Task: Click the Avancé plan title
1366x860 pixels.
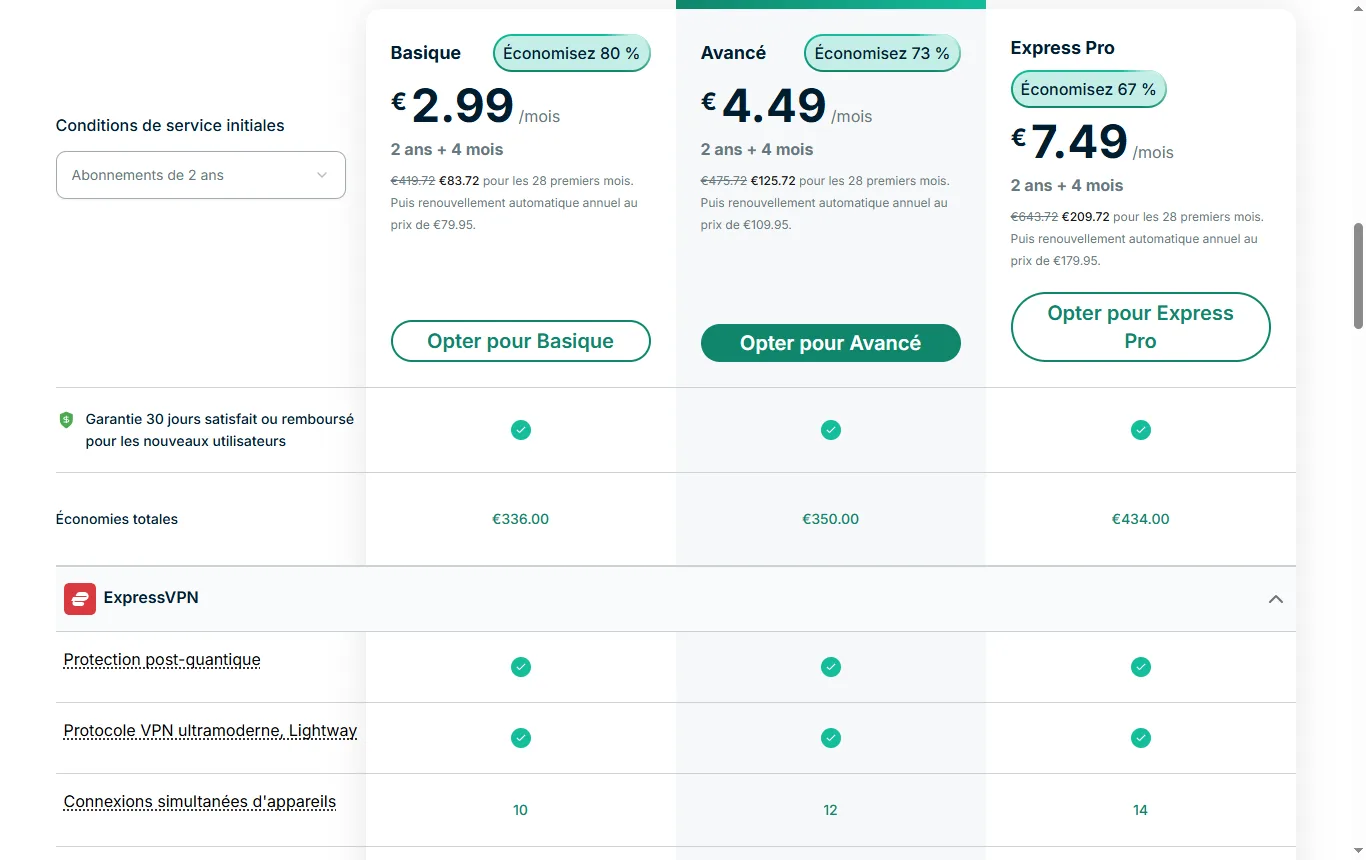Action: 734,53
